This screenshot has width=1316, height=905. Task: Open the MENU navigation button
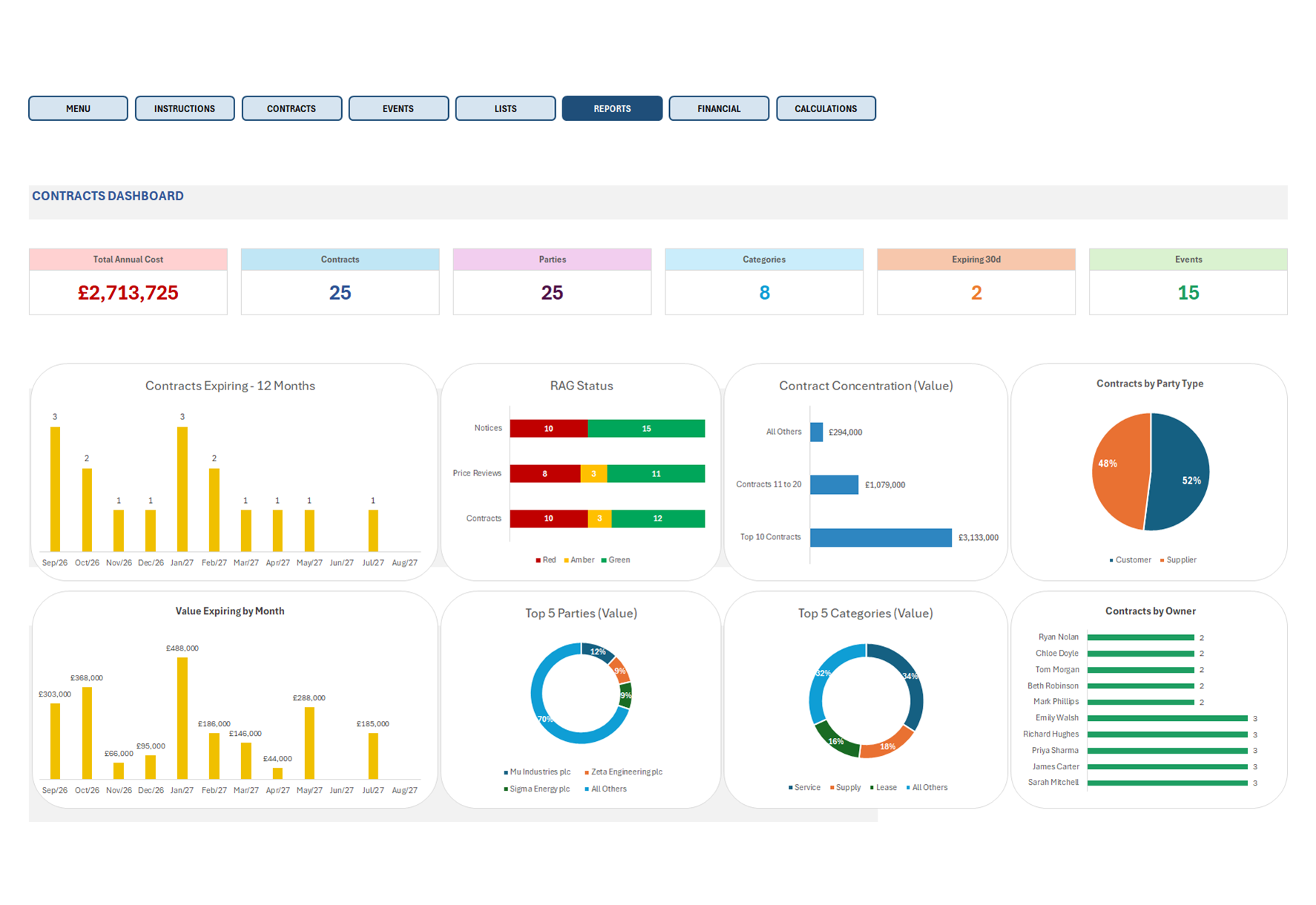click(78, 108)
